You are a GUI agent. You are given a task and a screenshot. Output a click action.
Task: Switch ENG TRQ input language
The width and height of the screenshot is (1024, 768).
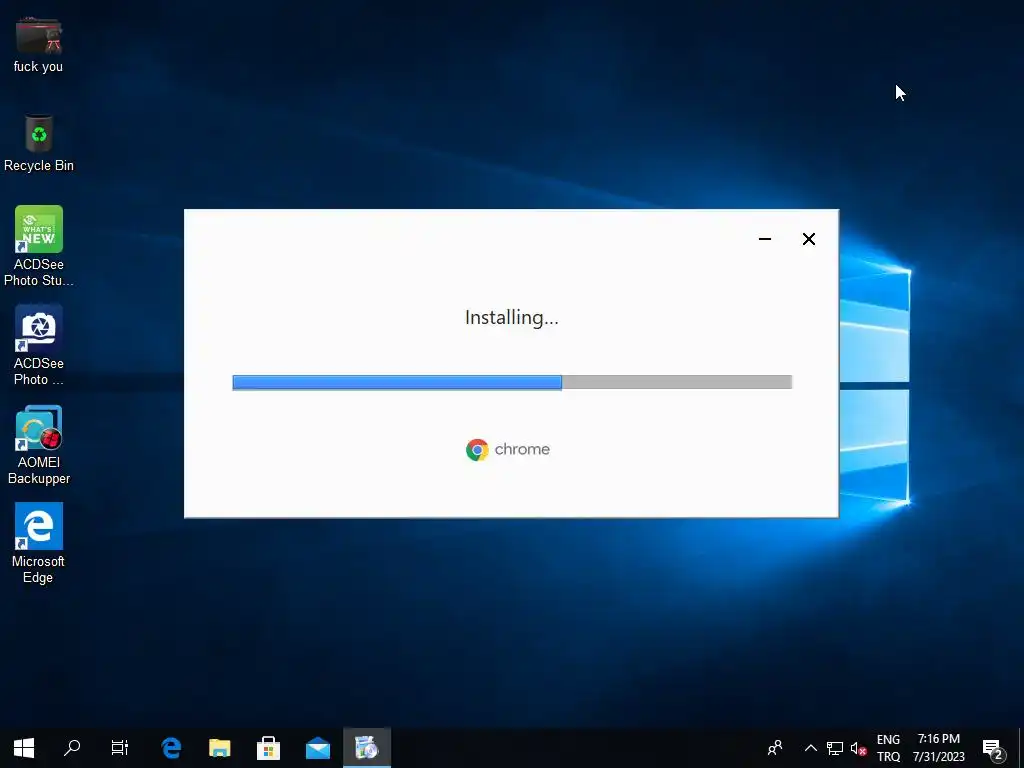(888, 748)
